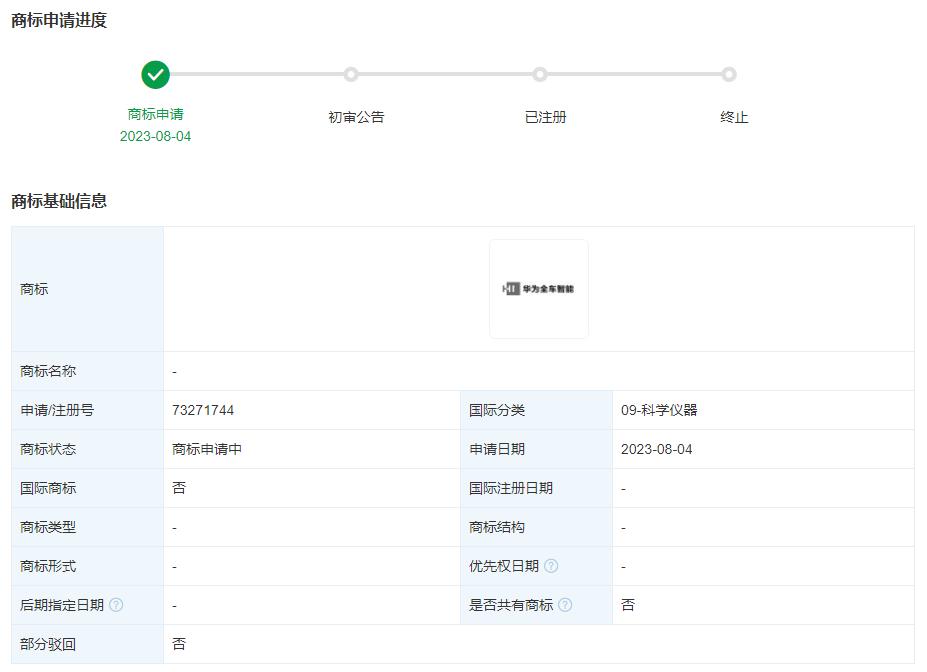Select the 终止 step label

734,117
